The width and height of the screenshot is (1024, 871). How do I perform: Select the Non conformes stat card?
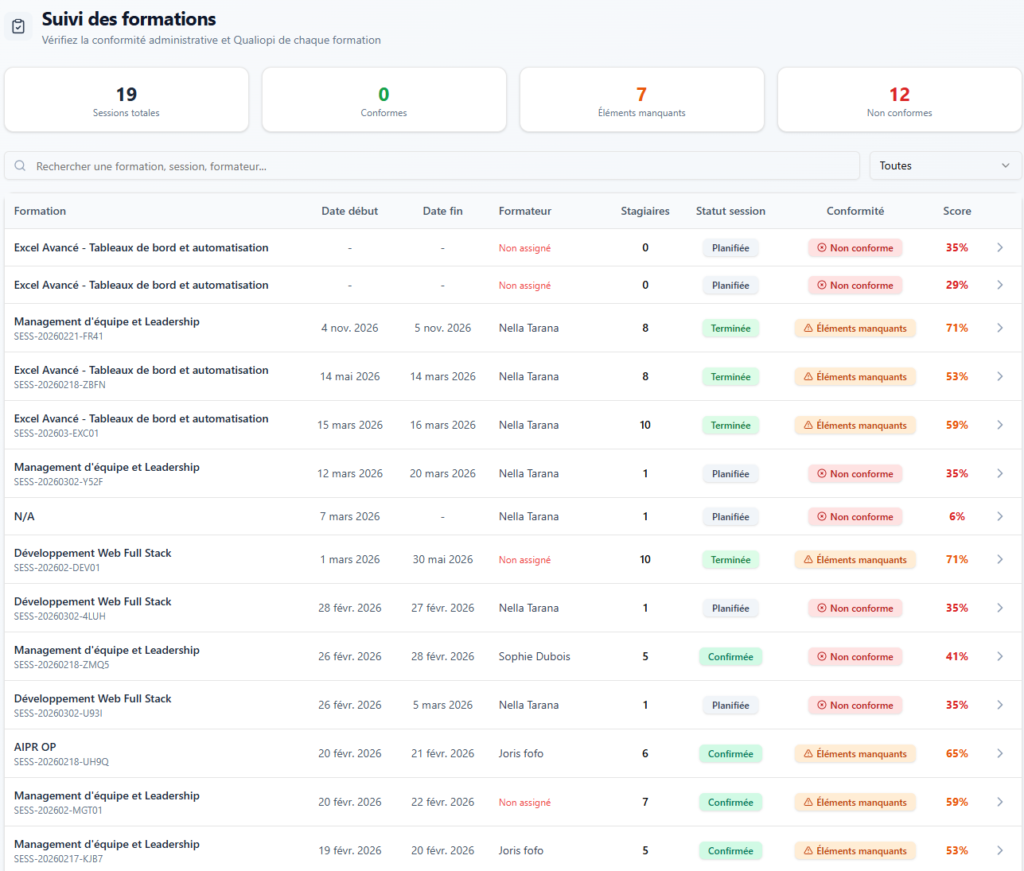(x=899, y=100)
